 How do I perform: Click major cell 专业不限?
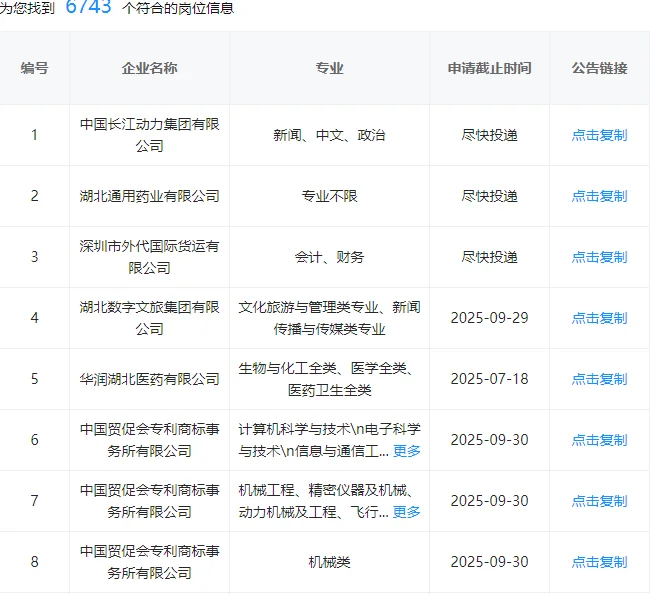pos(330,196)
